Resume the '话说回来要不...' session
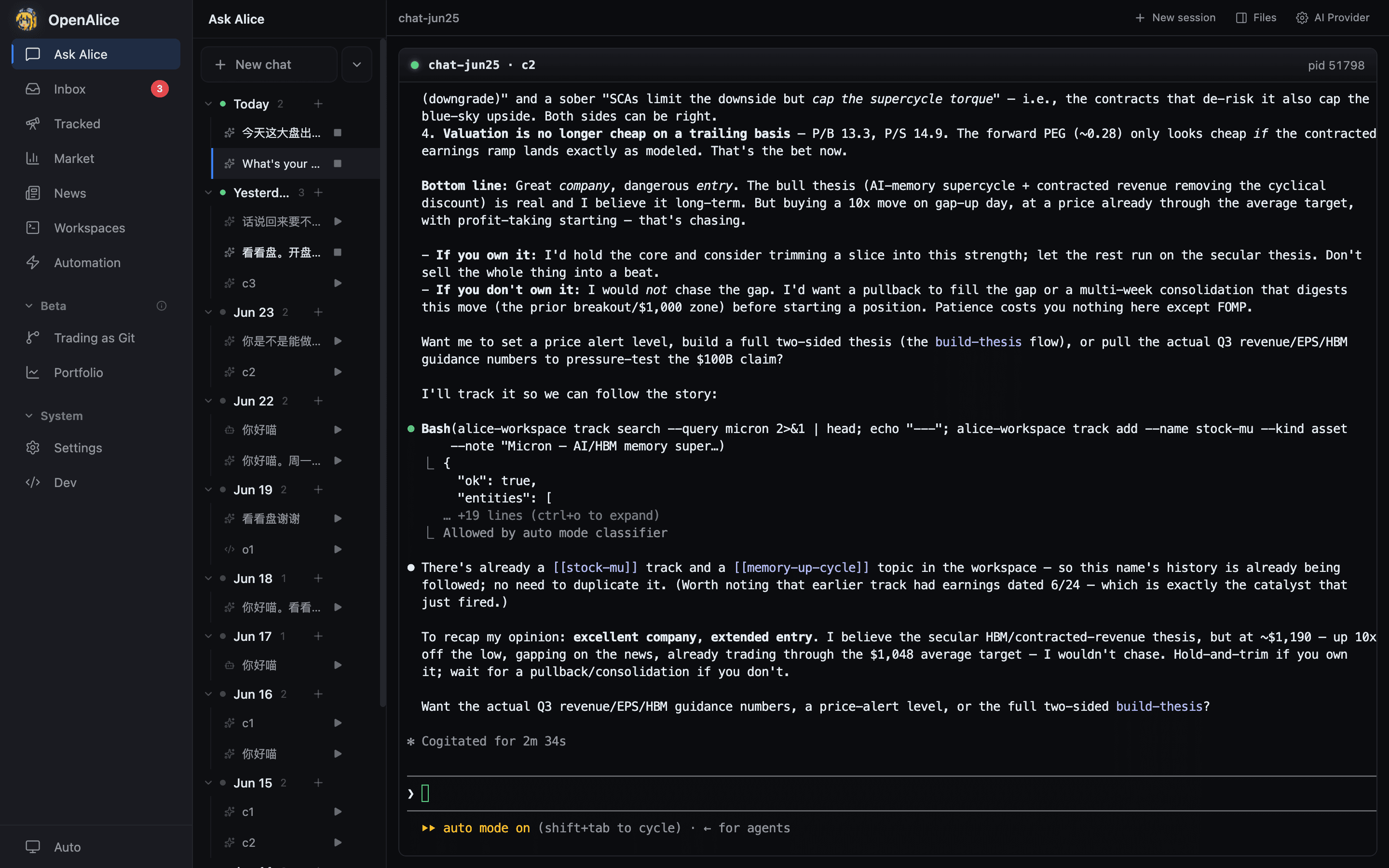1389x868 pixels. tap(338, 222)
